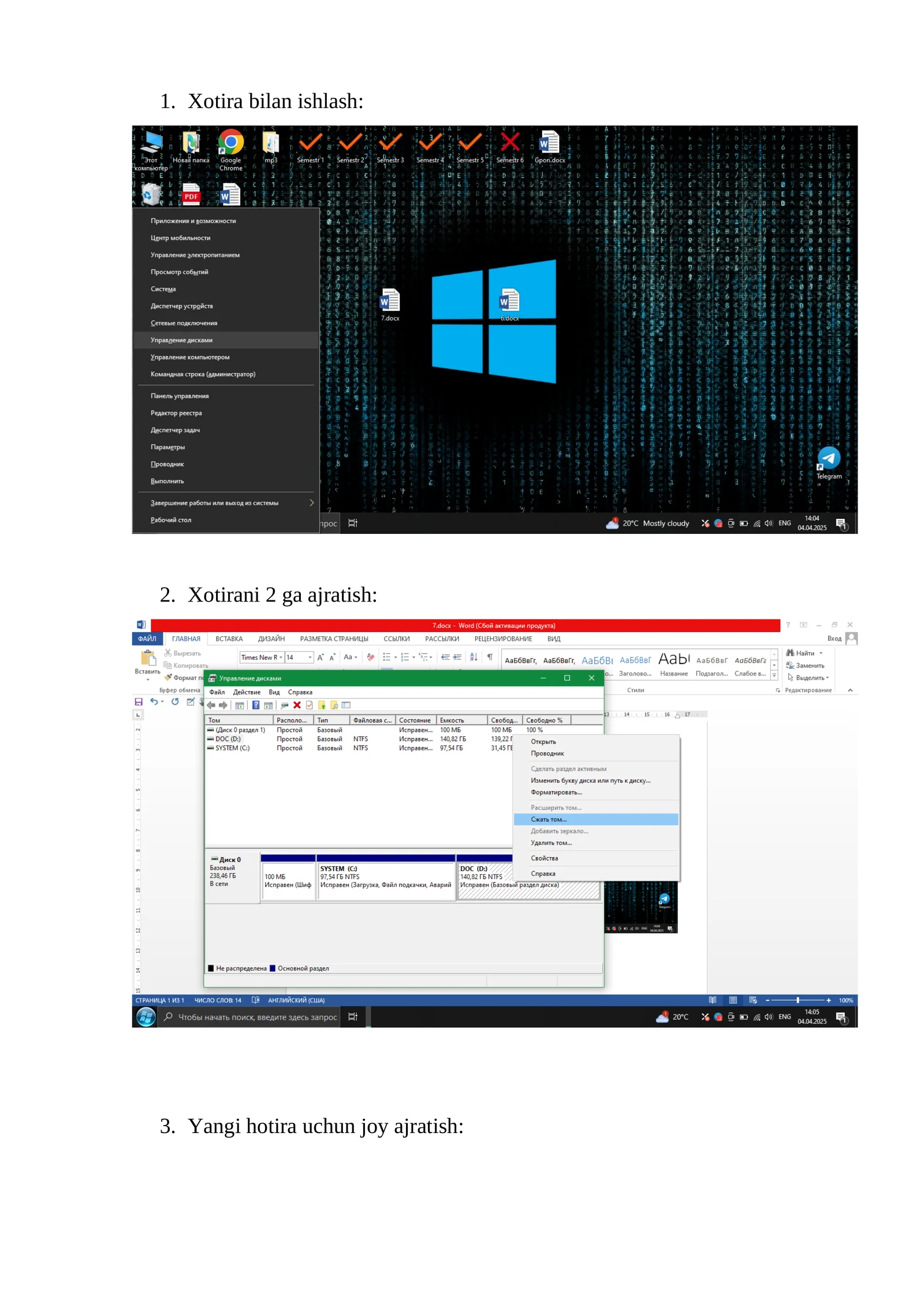This screenshot has height=1307, width=924.
Task: Open Справка menu in Disk Management
Action: (300, 692)
